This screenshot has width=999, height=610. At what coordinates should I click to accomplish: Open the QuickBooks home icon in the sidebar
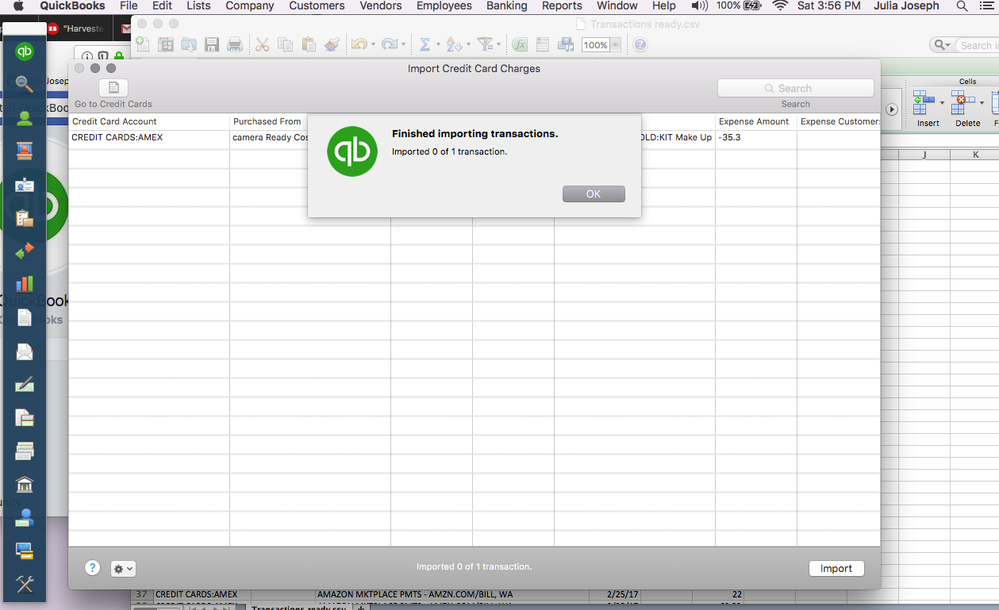click(x=24, y=51)
